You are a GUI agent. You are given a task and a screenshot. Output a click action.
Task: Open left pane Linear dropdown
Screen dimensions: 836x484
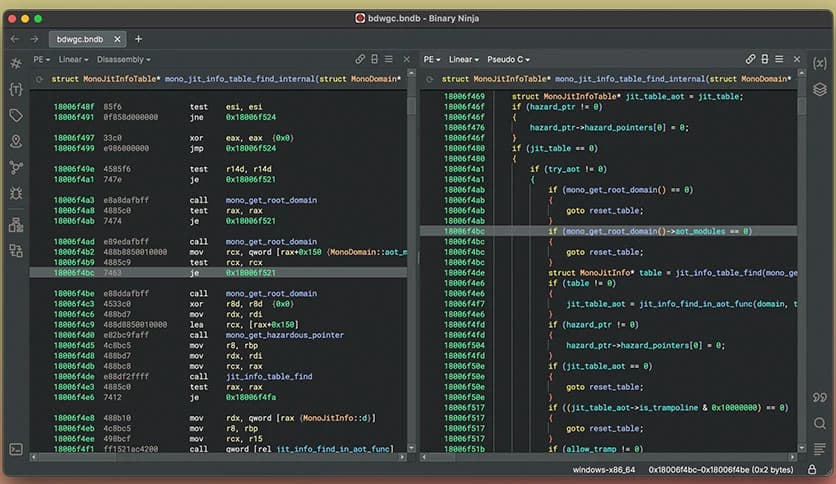[72, 60]
